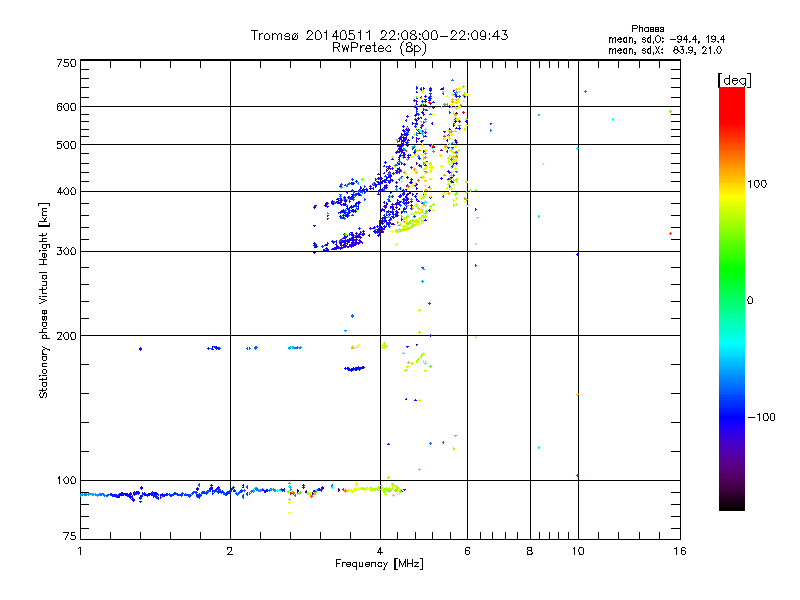
Task: Click the x-axis label '10'
Action: pyautogui.click(x=578, y=551)
